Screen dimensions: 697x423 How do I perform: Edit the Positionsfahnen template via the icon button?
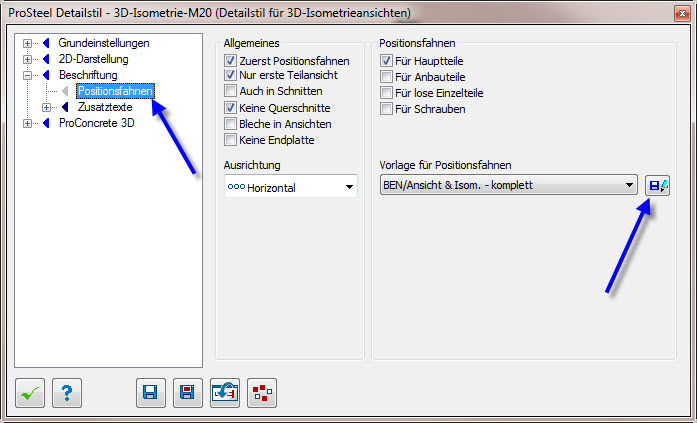pyautogui.click(x=657, y=185)
